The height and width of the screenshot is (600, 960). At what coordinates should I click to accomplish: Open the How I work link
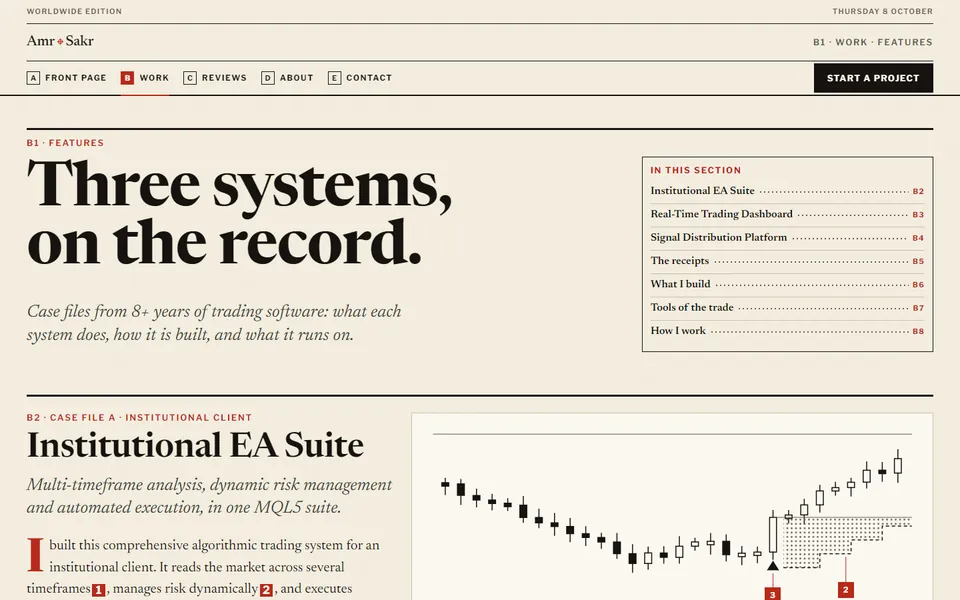tap(787, 331)
